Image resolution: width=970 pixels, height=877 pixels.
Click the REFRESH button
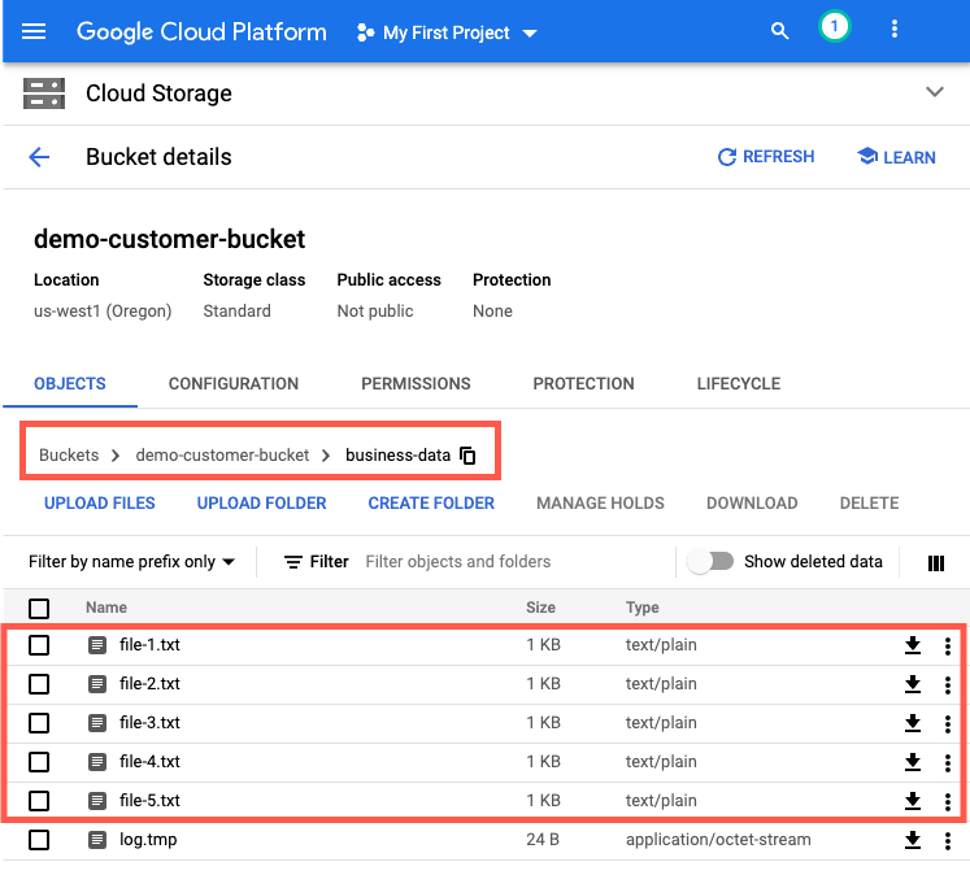pos(766,157)
